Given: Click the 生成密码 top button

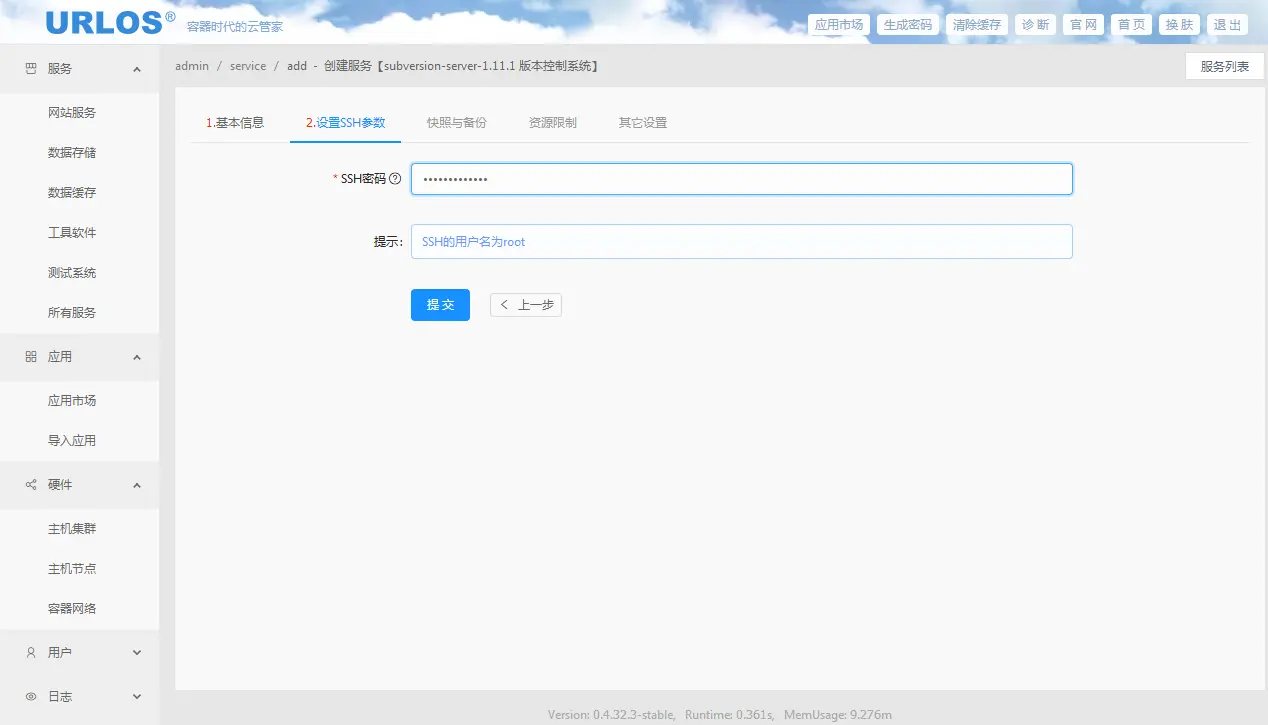Looking at the screenshot, I should (908, 25).
